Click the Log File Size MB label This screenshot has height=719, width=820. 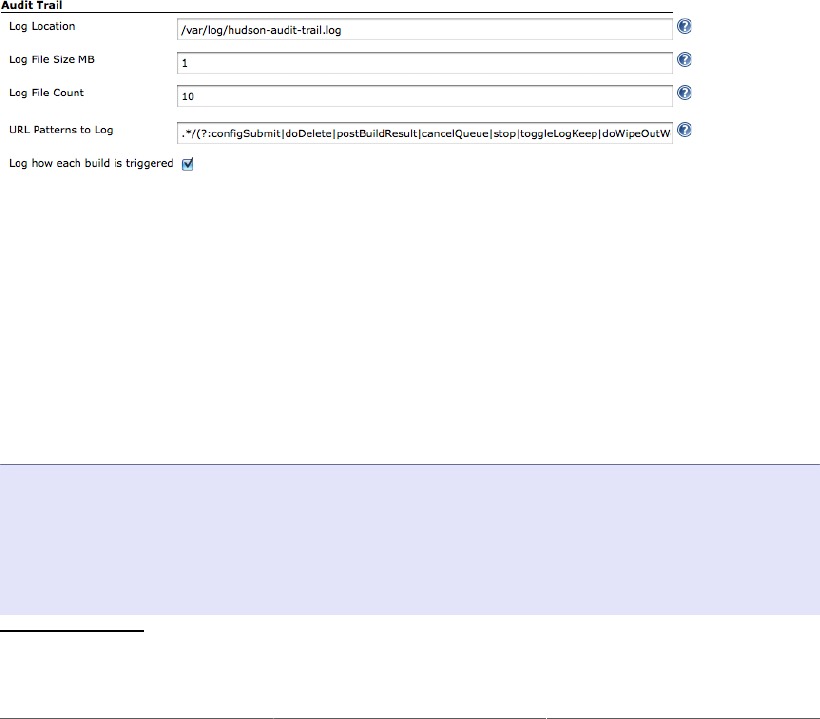[52, 60]
